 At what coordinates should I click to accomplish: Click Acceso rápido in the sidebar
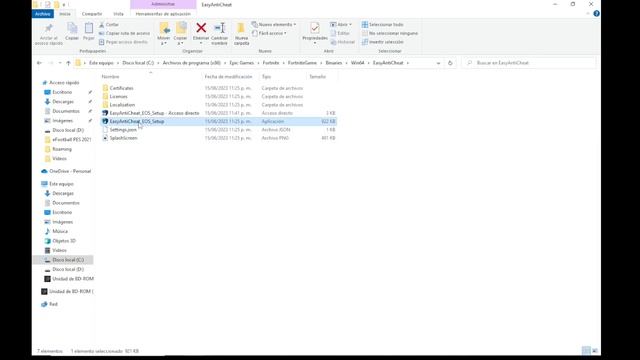(x=64, y=82)
